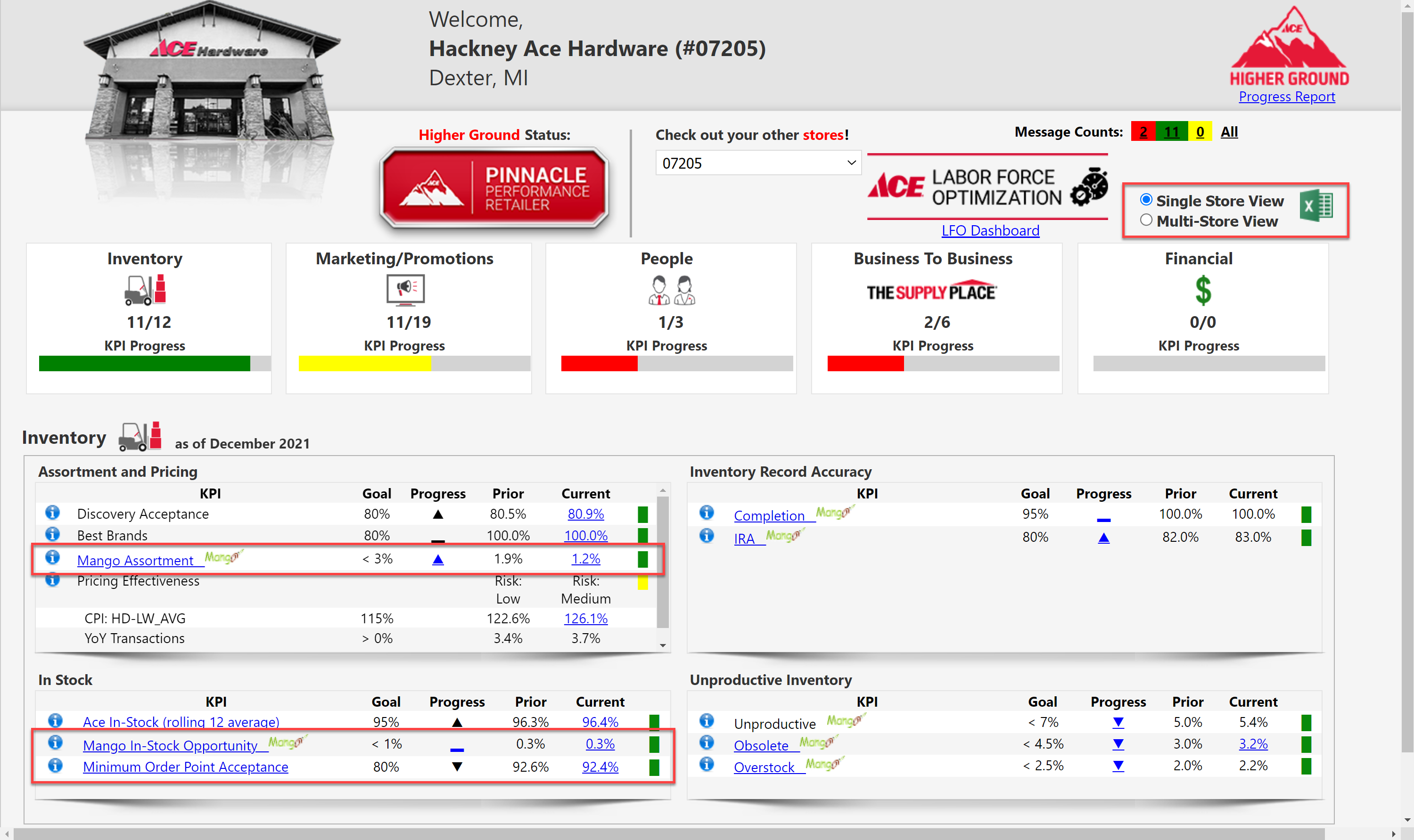Click horizontal scrollbar right arrow

pyautogui.click(x=1394, y=834)
